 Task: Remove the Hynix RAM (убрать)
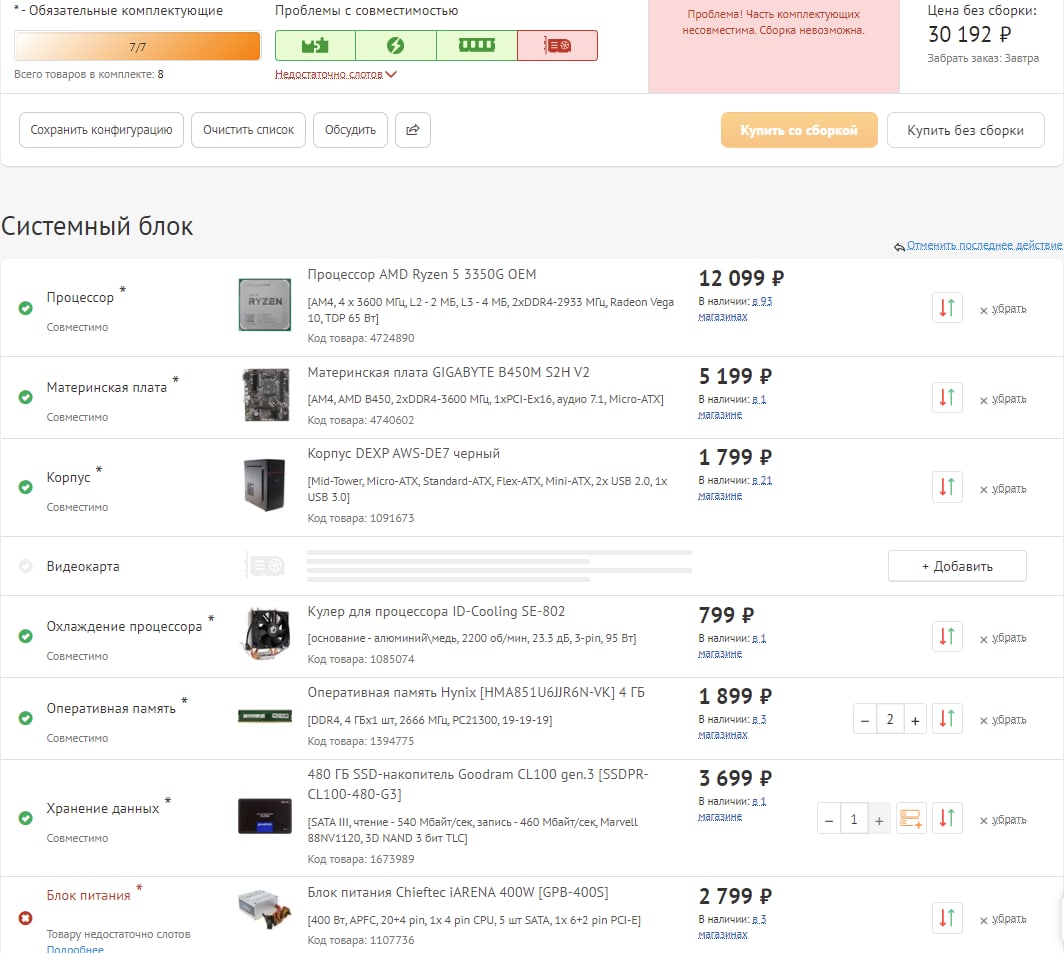point(1003,720)
